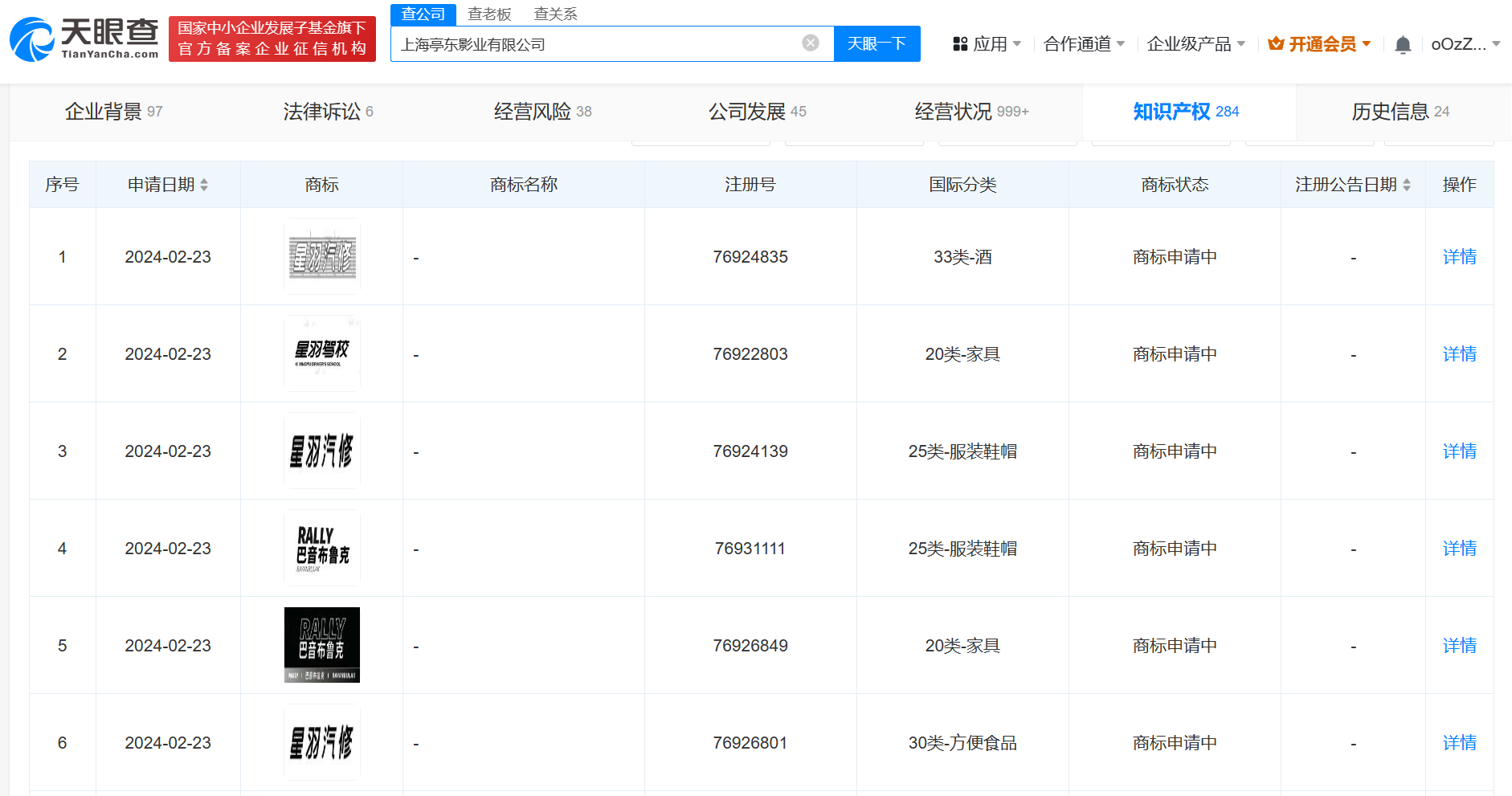1512x796 pixels.
Task: Open 详情 for registration 76931111
Action: pyautogui.click(x=1460, y=549)
